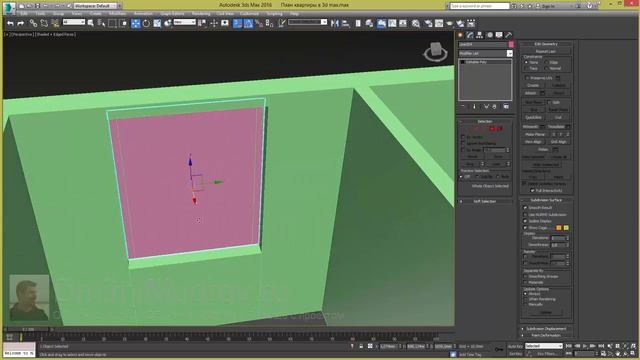Switch to Utilities command panel tab

click(509, 35)
